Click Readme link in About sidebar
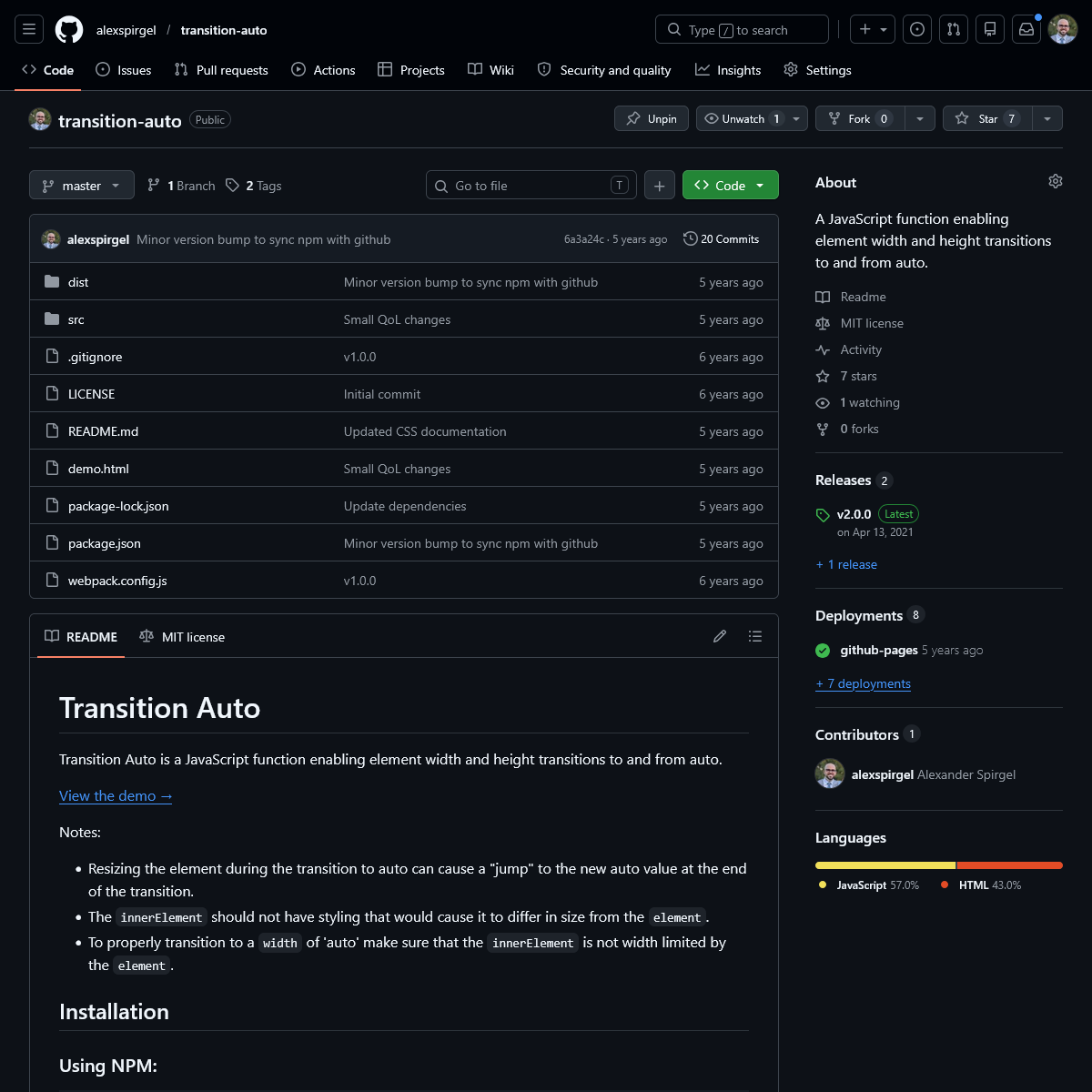Screen dimensions: 1092x1092 (863, 297)
